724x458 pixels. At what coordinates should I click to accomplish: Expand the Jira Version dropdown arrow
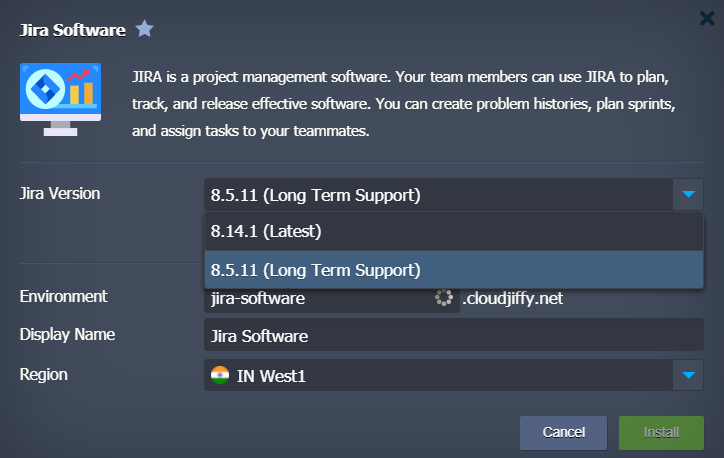pos(688,194)
